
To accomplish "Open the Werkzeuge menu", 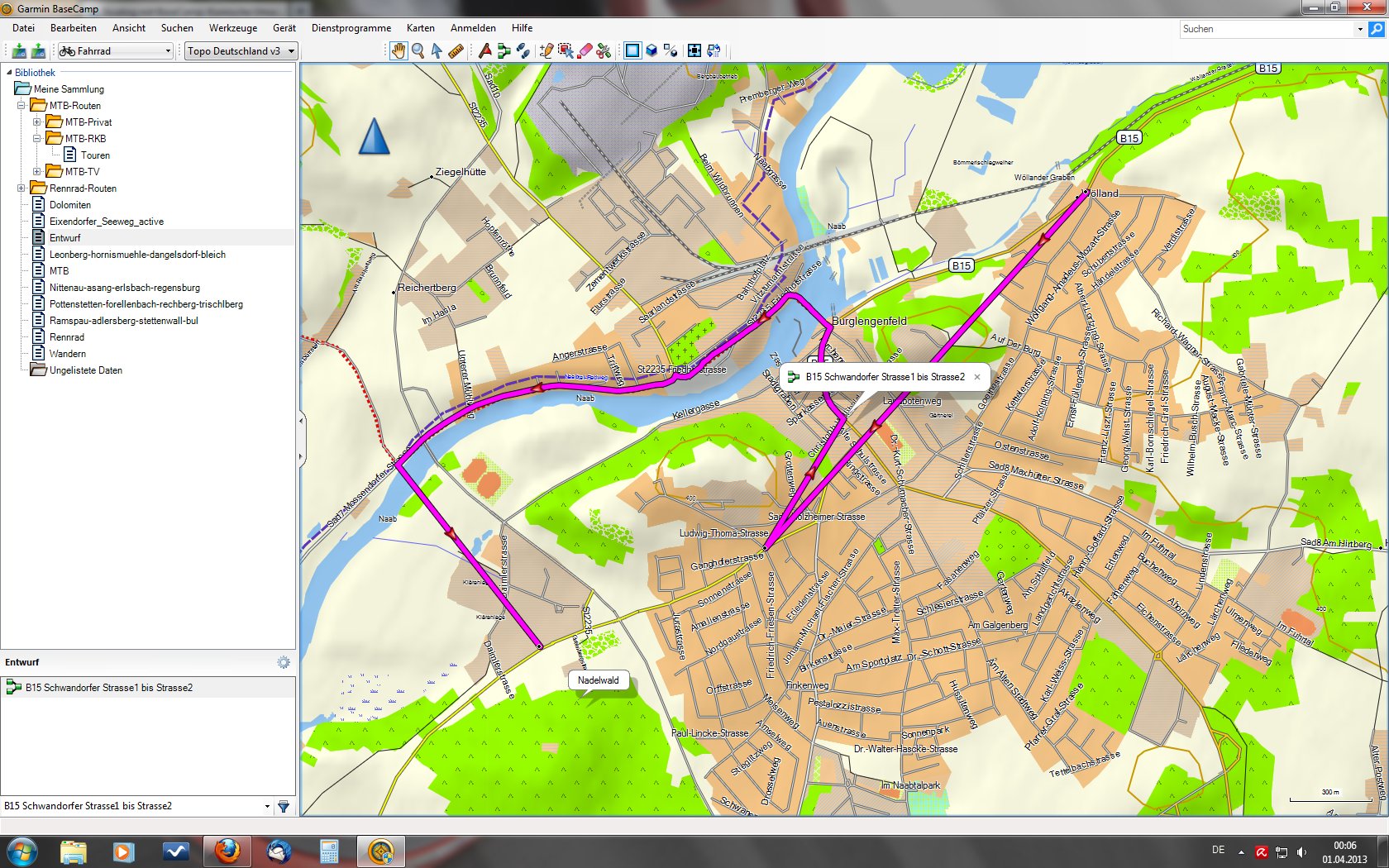I will point(233,28).
